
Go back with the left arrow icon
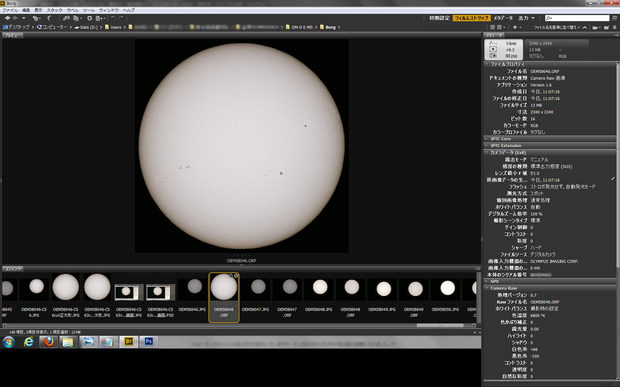click(8, 18)
